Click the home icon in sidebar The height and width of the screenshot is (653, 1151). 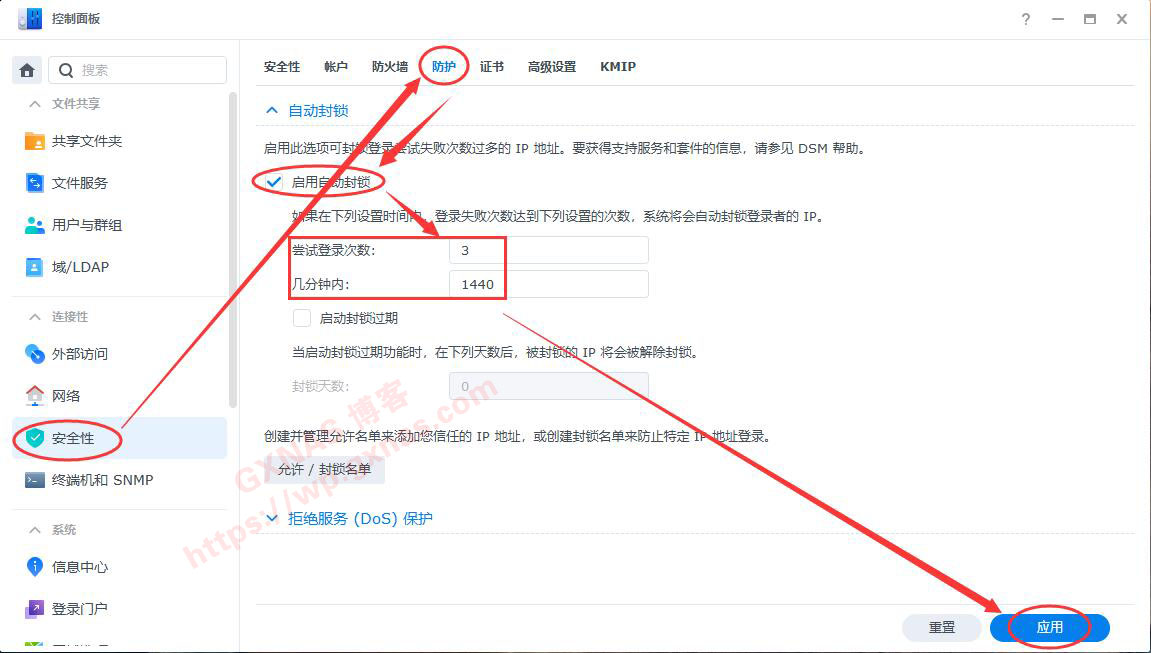pyautogui.click(x=27, y=70)
